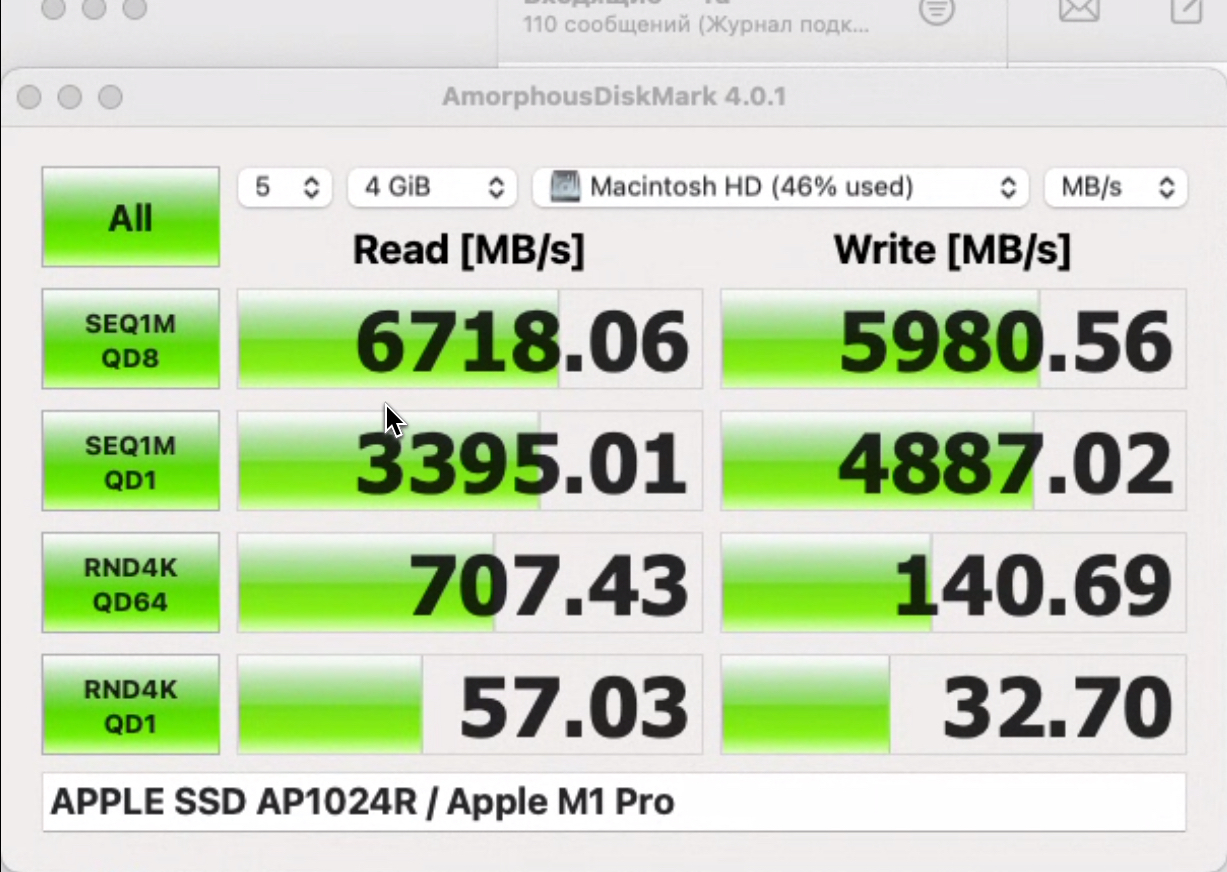1227x872 pixels.
Task: Open the test count dropdown showing 5
Action: (285, 187)
